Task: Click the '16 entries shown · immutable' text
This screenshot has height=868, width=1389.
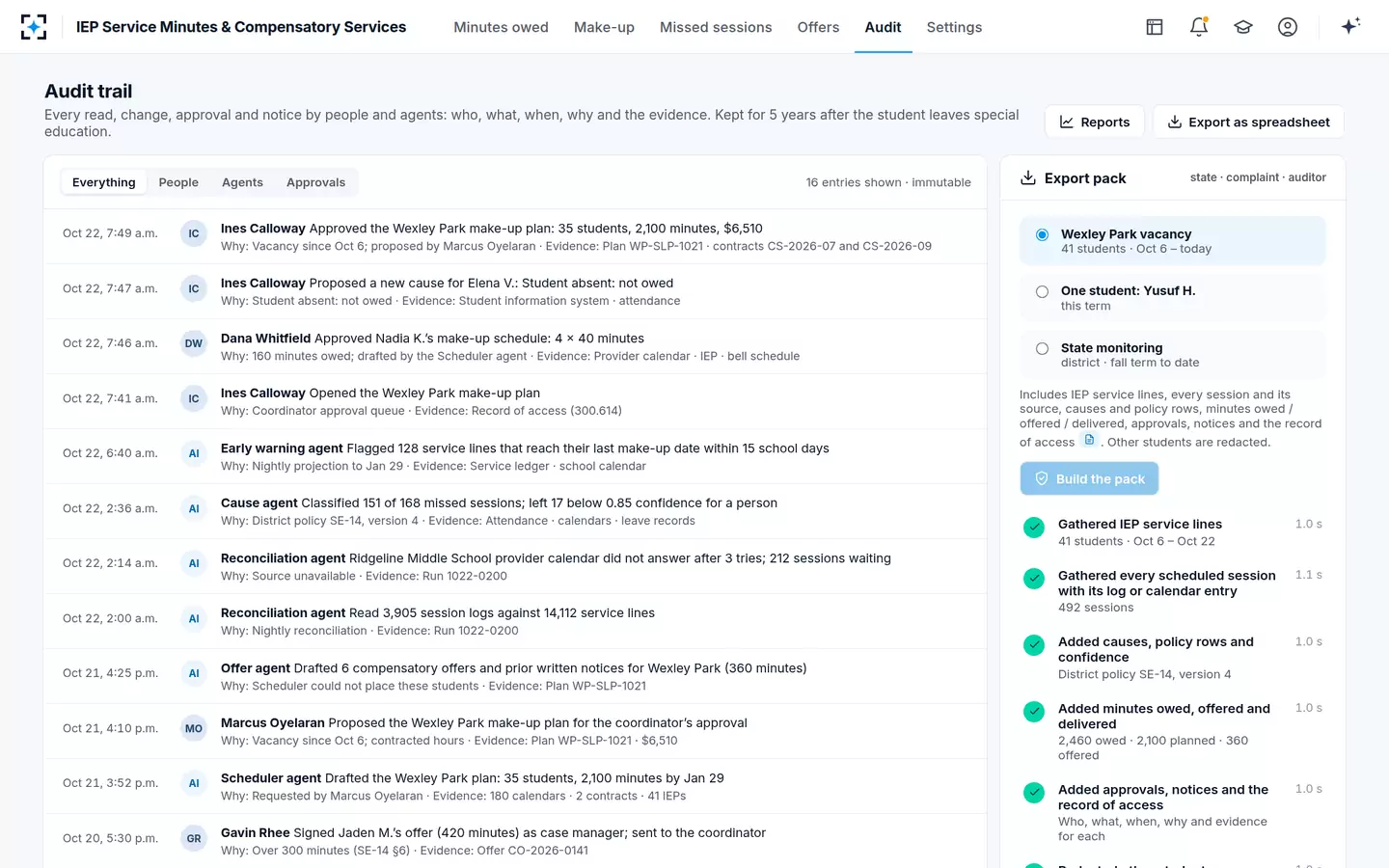Action: [888, 182]
